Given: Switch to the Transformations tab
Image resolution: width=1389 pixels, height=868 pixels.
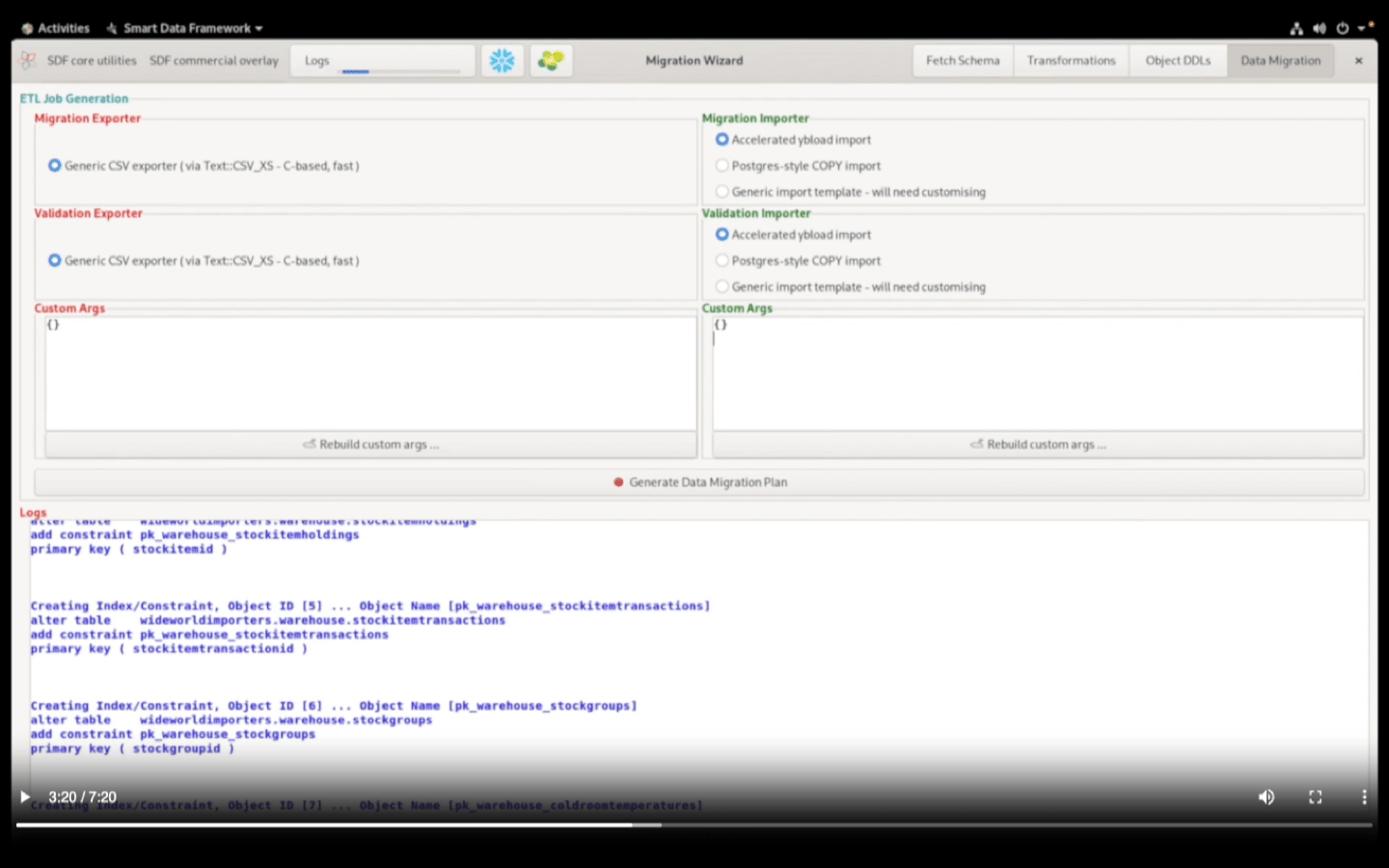Looking at the screenshot, I should [x=1071, y=60].
